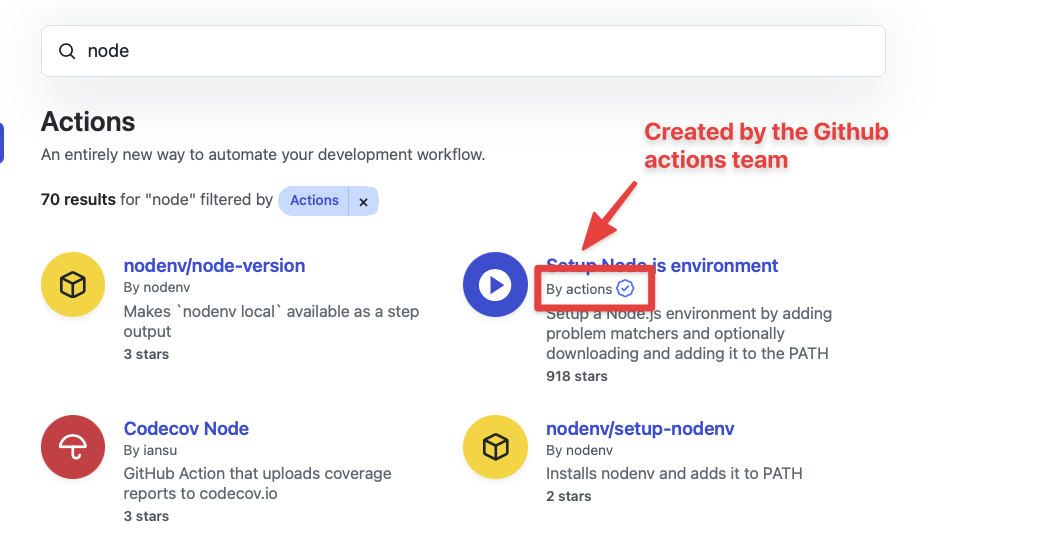Open the nodenv/node-version action
The width and height of the screenshot is (1057, 538).
[x=214, y=266]
